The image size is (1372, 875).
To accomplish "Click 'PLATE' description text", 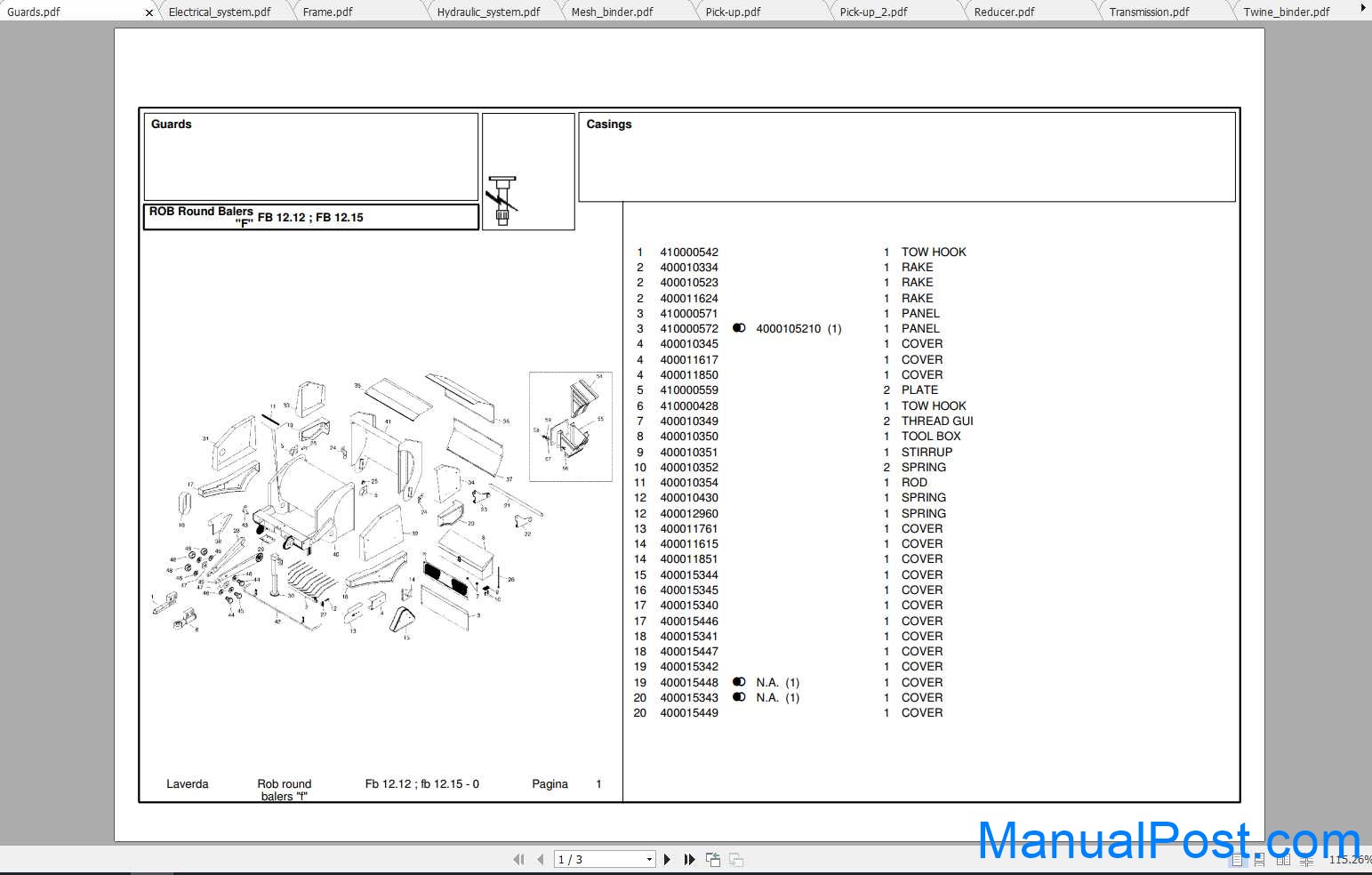I will coord(919,390).
